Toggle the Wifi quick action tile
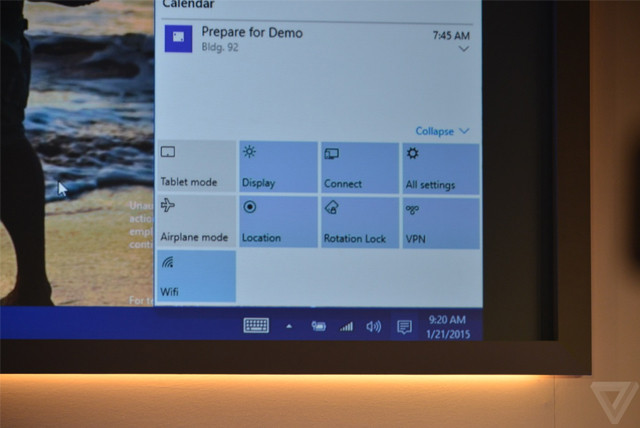 pyautogui.click(x=196, y=276)
